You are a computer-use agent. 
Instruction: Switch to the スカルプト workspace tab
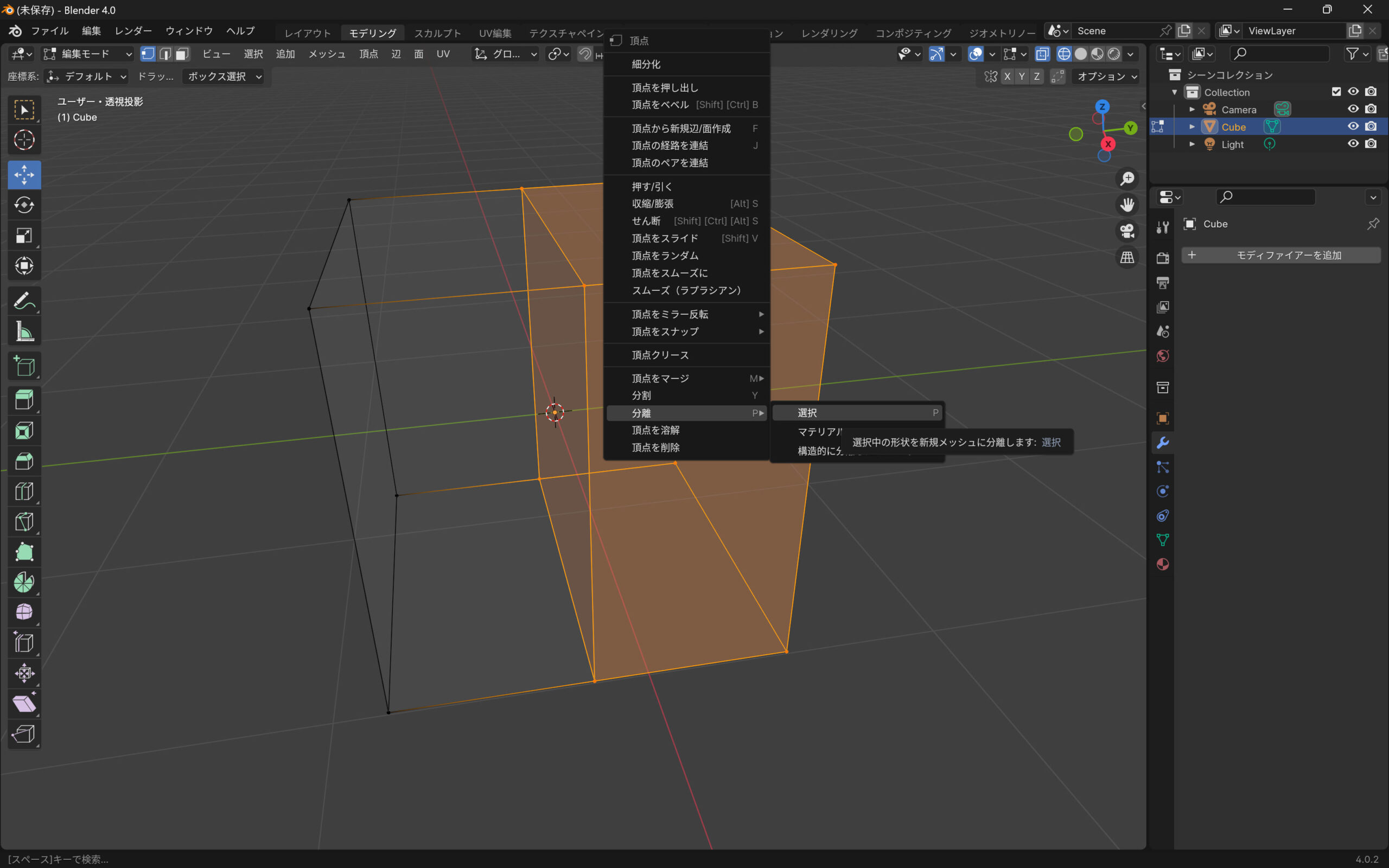pyautogui.click(x=437, y=33)
